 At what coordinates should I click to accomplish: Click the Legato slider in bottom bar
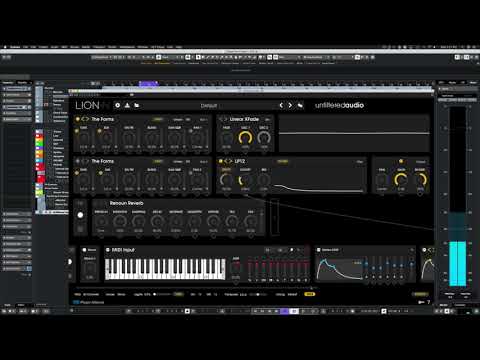point(162,294)
